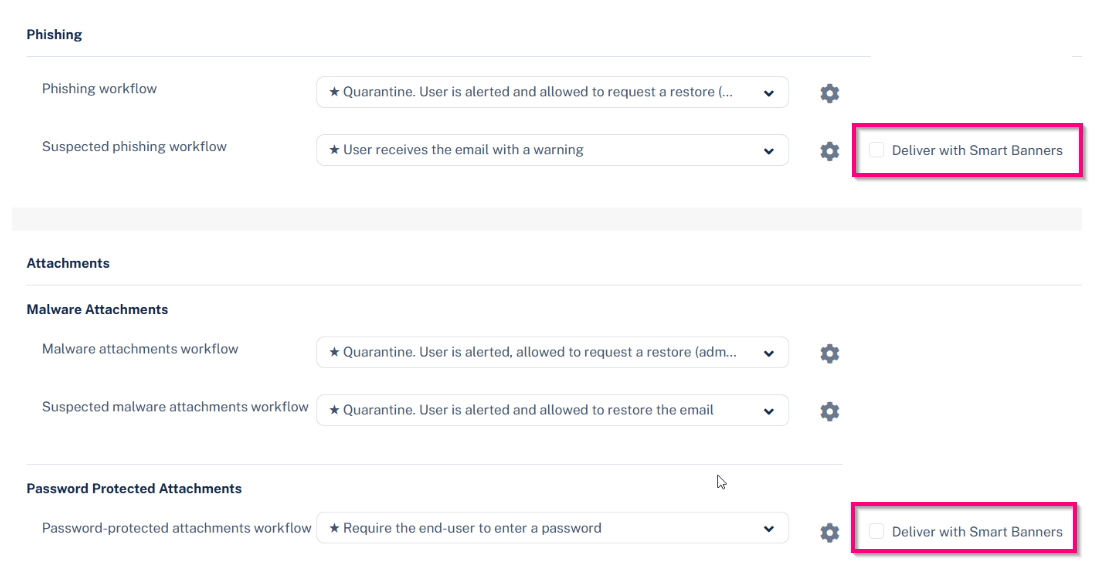Viewport: 1104px width, 564px height.
Task: Click the Phishing section heading
Action: [54, 34]
